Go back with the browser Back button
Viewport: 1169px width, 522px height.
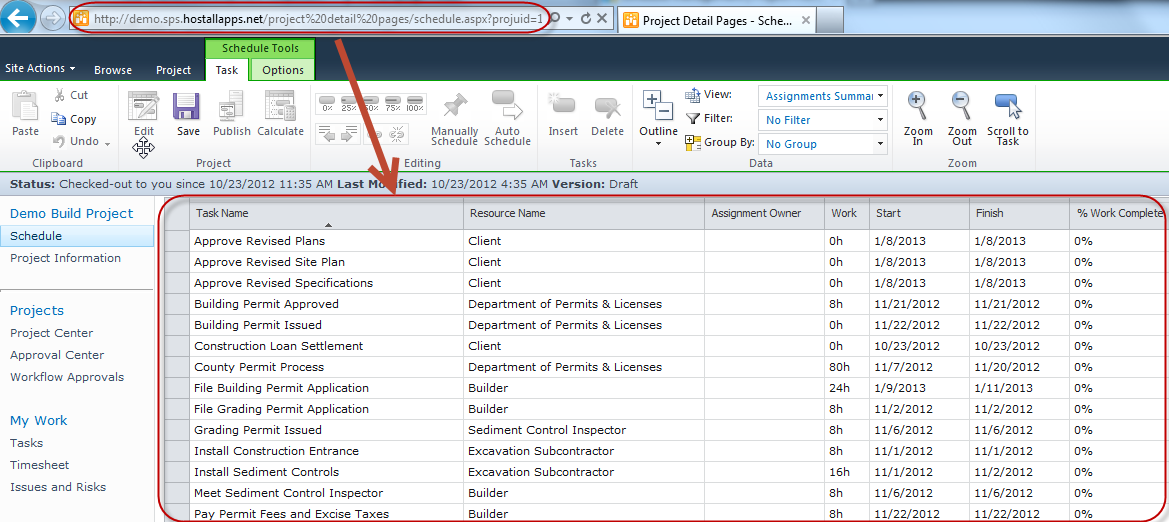point(19,18)
